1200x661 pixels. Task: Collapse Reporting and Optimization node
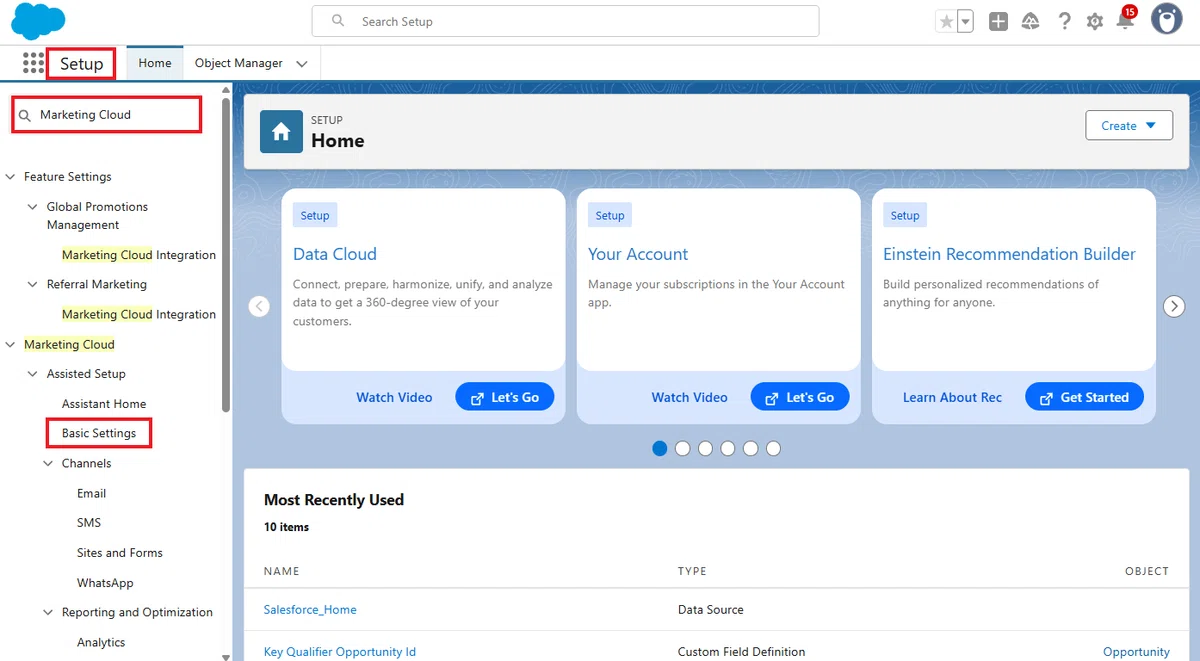tap(48, 613)
